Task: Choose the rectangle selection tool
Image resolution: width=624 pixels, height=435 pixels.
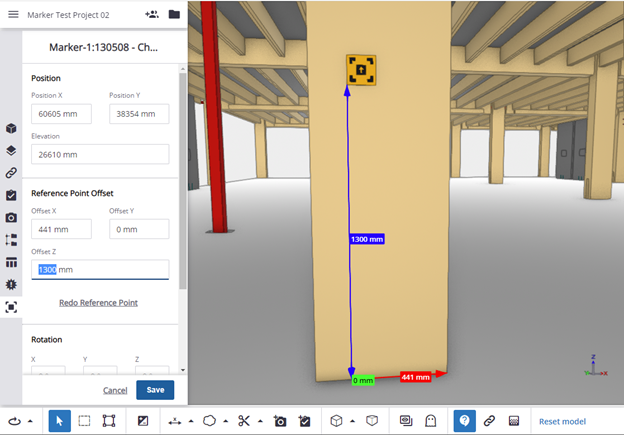Action: (x=84, y=421)
